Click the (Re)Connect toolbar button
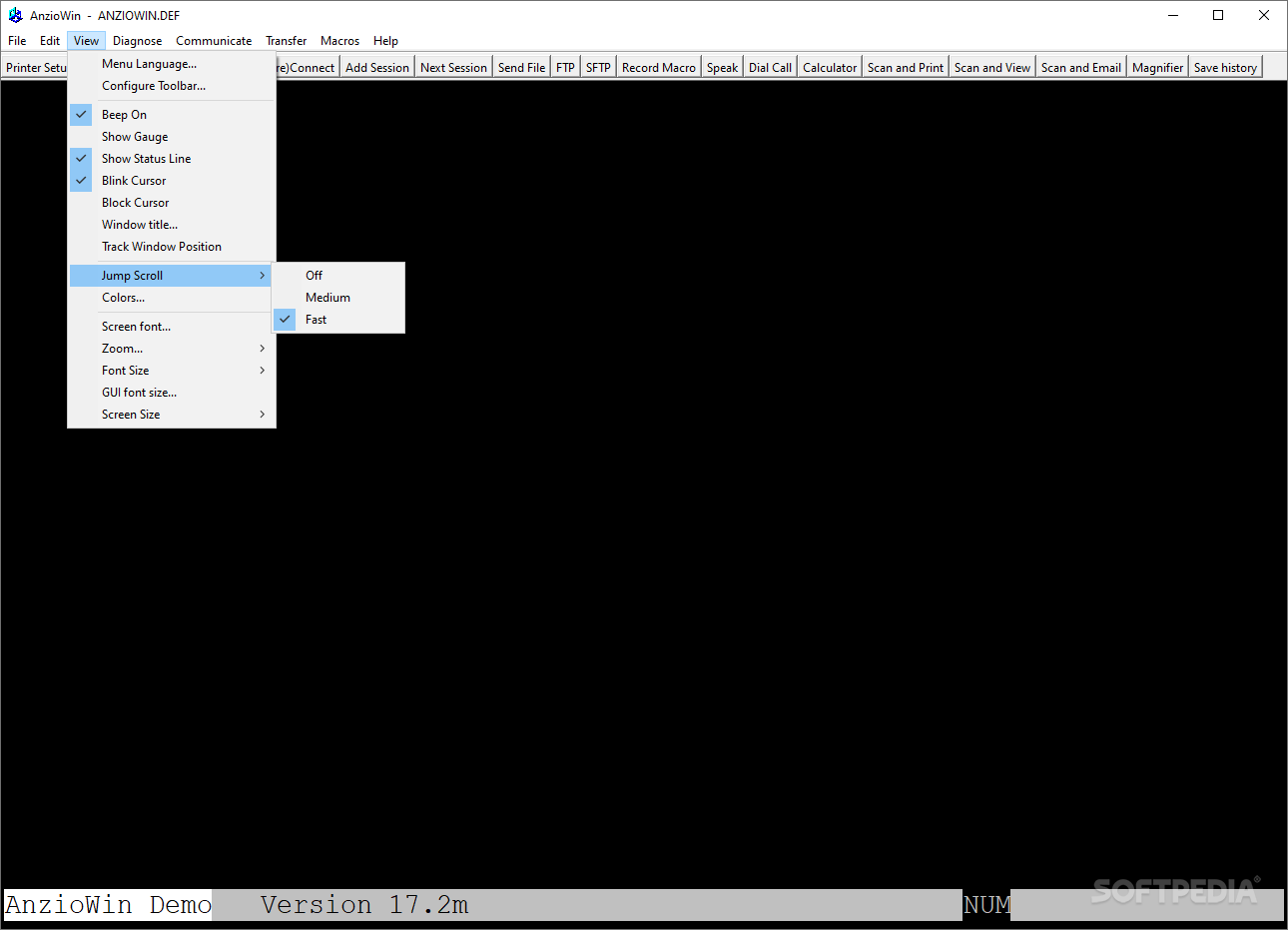Image resolution: width=1288 pixels, height=930 pixels. (308, 68)
